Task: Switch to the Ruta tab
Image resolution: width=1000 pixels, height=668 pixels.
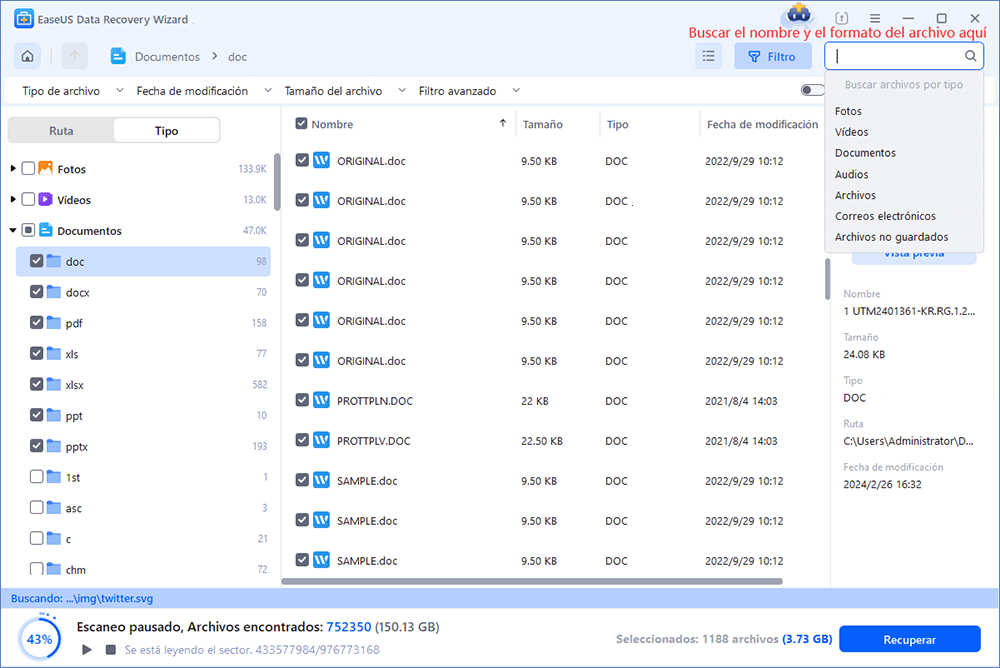Action: [x=61, y=130]
